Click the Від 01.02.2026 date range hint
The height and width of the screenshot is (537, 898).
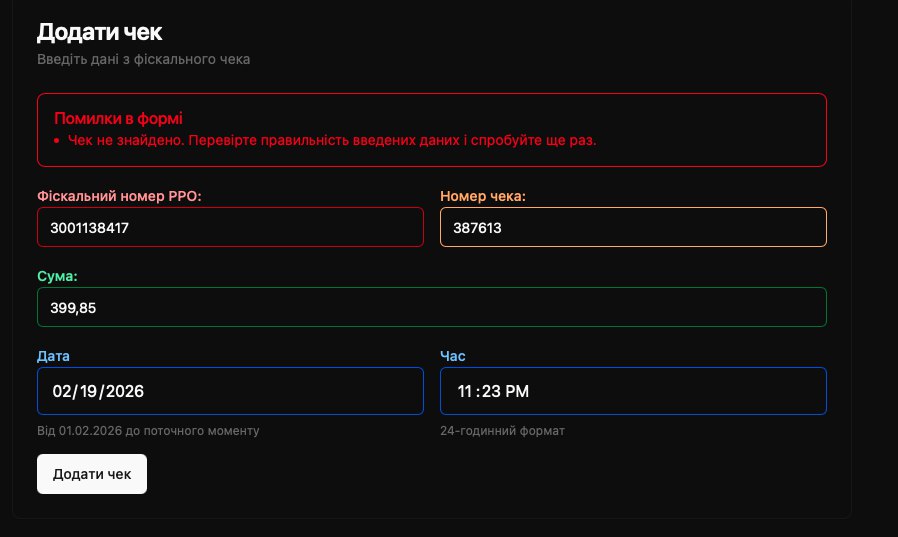coord(148,431)
